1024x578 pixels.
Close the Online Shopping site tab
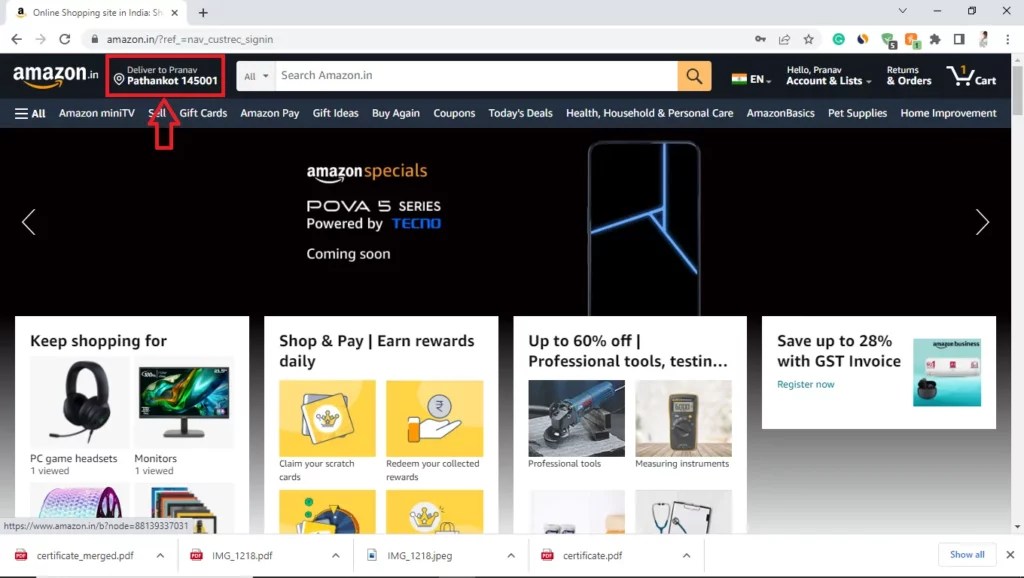tap(174, 12)
